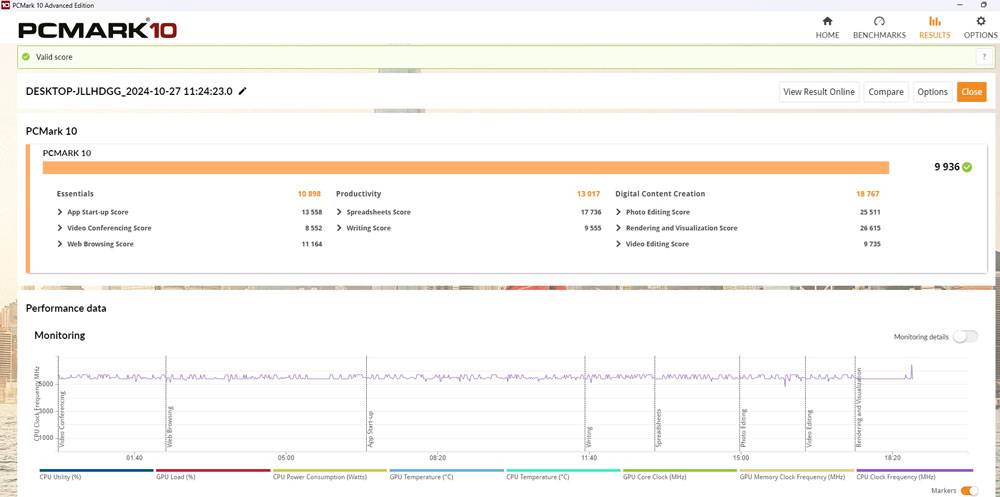The width and height of the screenshot is (1000, 497).
Task: Click the Video Conferencing timeline marker
Action: (62, 419)
